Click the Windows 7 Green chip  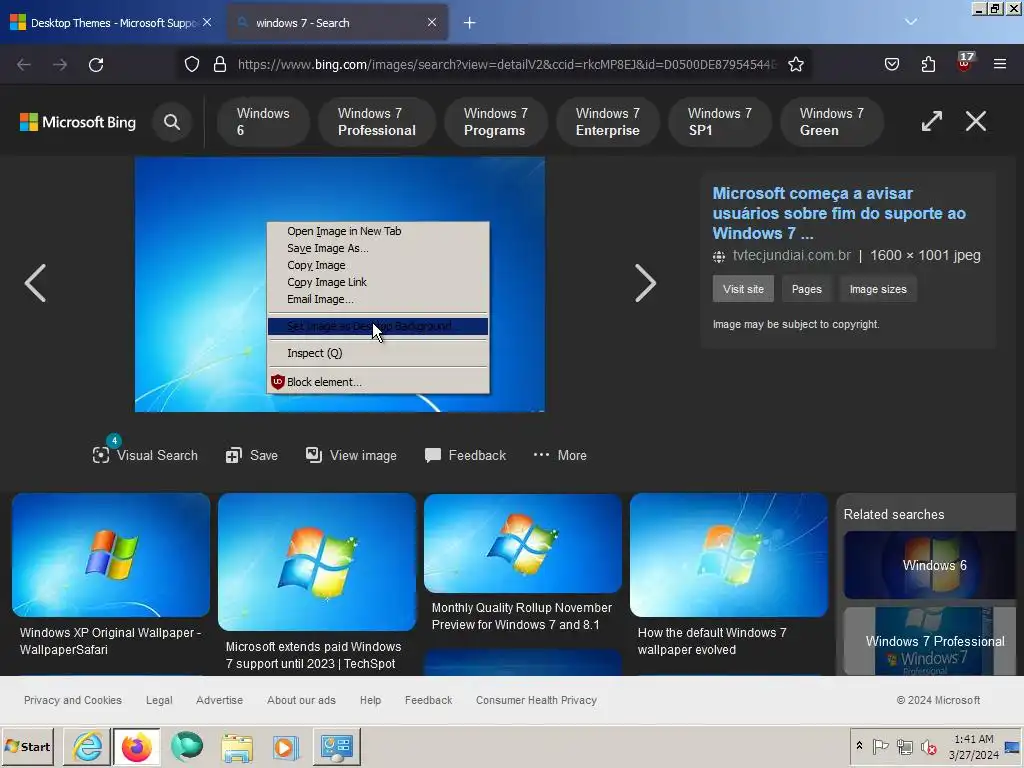click(831, 122)
